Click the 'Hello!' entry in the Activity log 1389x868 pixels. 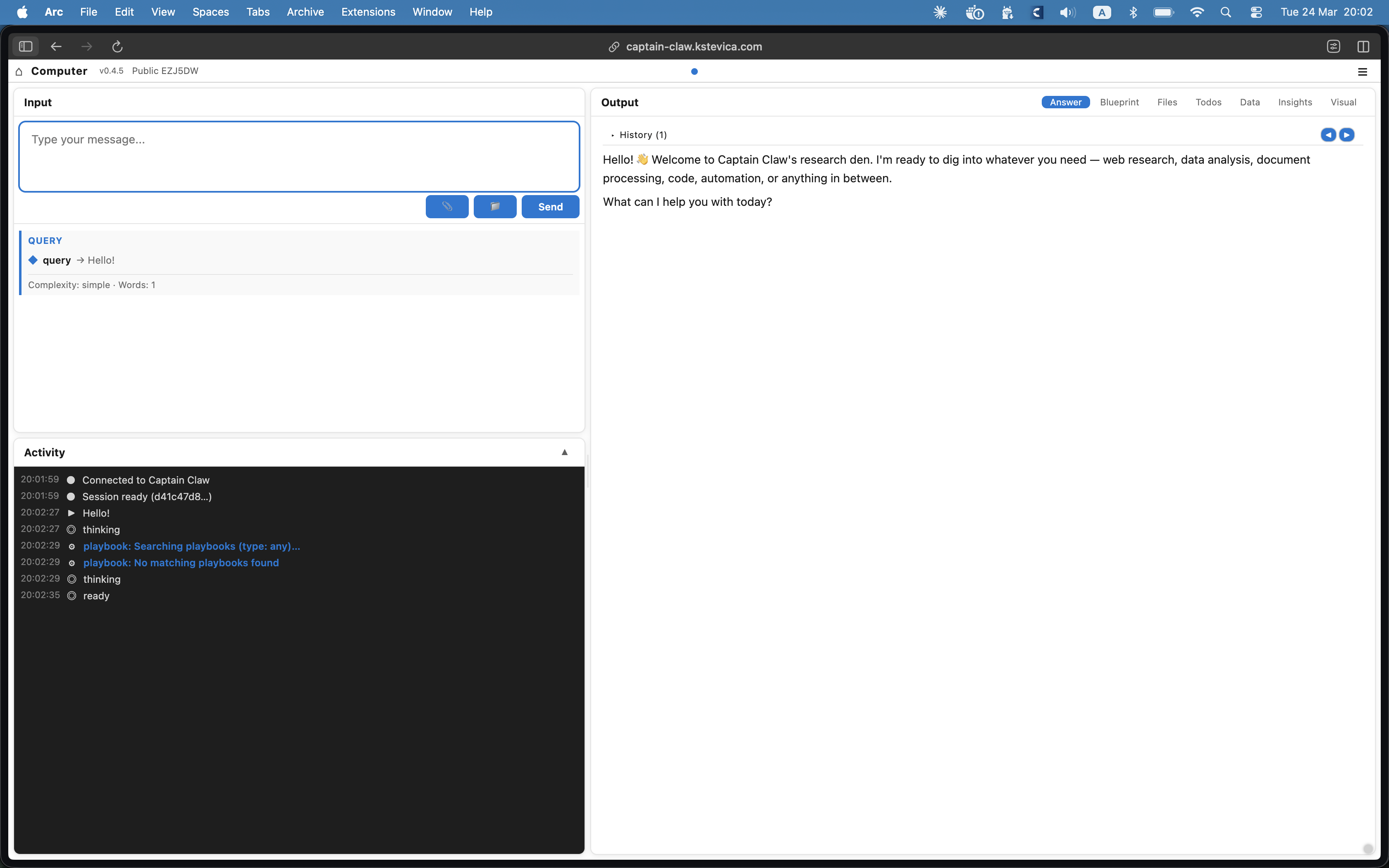(96, 513)
